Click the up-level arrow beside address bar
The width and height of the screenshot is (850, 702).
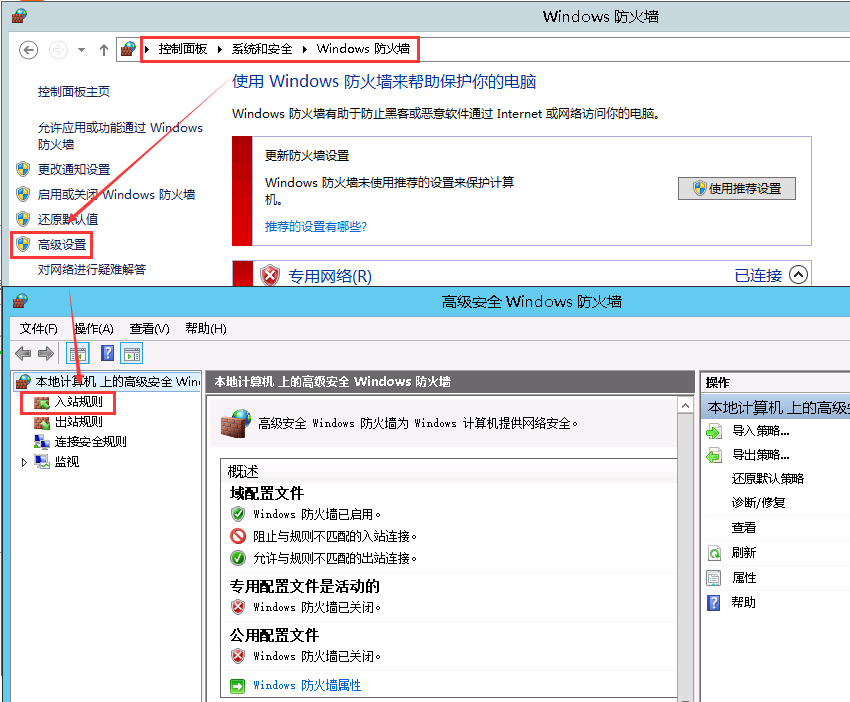pyautogui.click(x=104, y=50)
